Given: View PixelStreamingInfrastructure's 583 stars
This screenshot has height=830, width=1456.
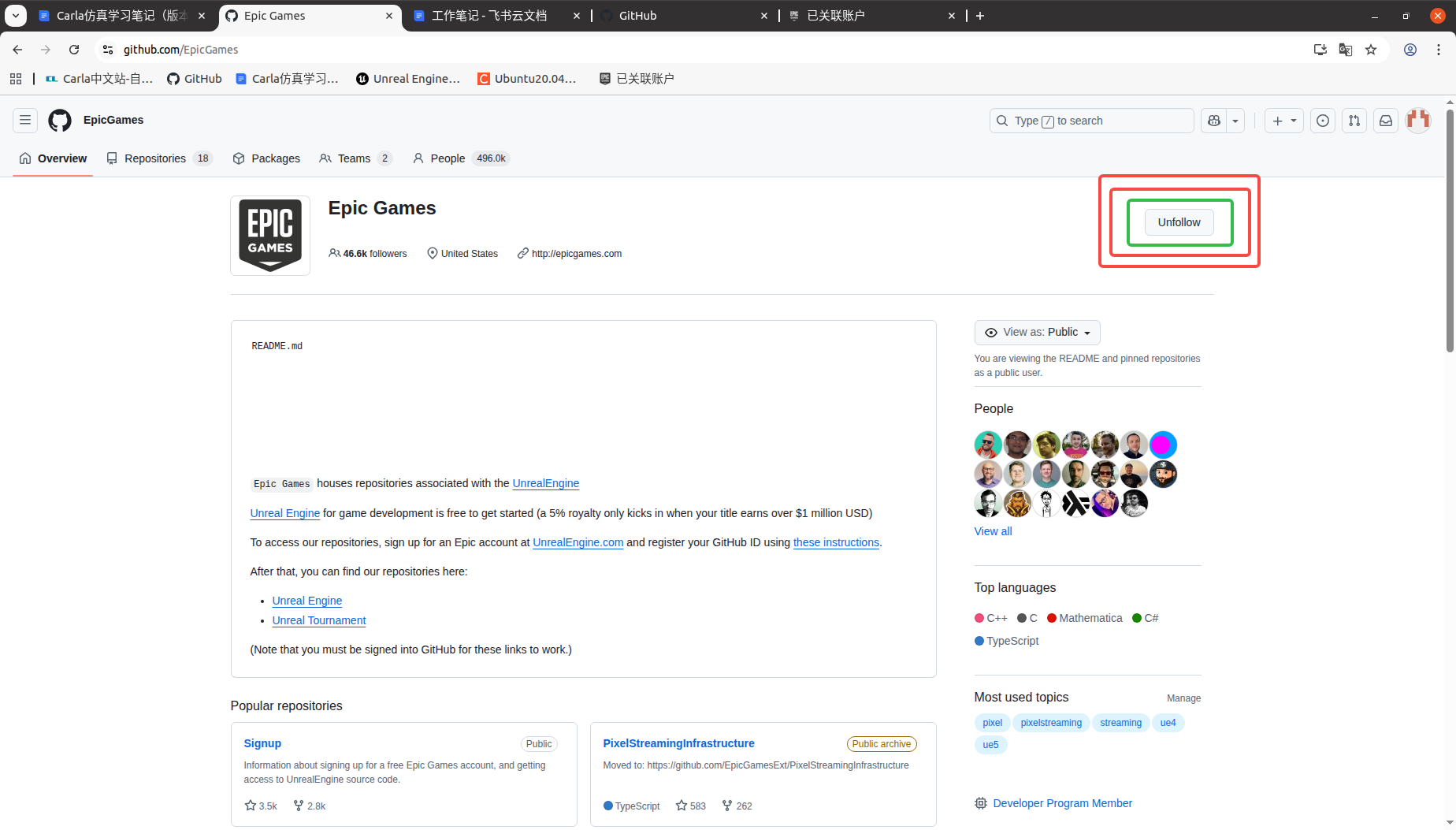Looking at the screenshot, I should tap(691, 806).
